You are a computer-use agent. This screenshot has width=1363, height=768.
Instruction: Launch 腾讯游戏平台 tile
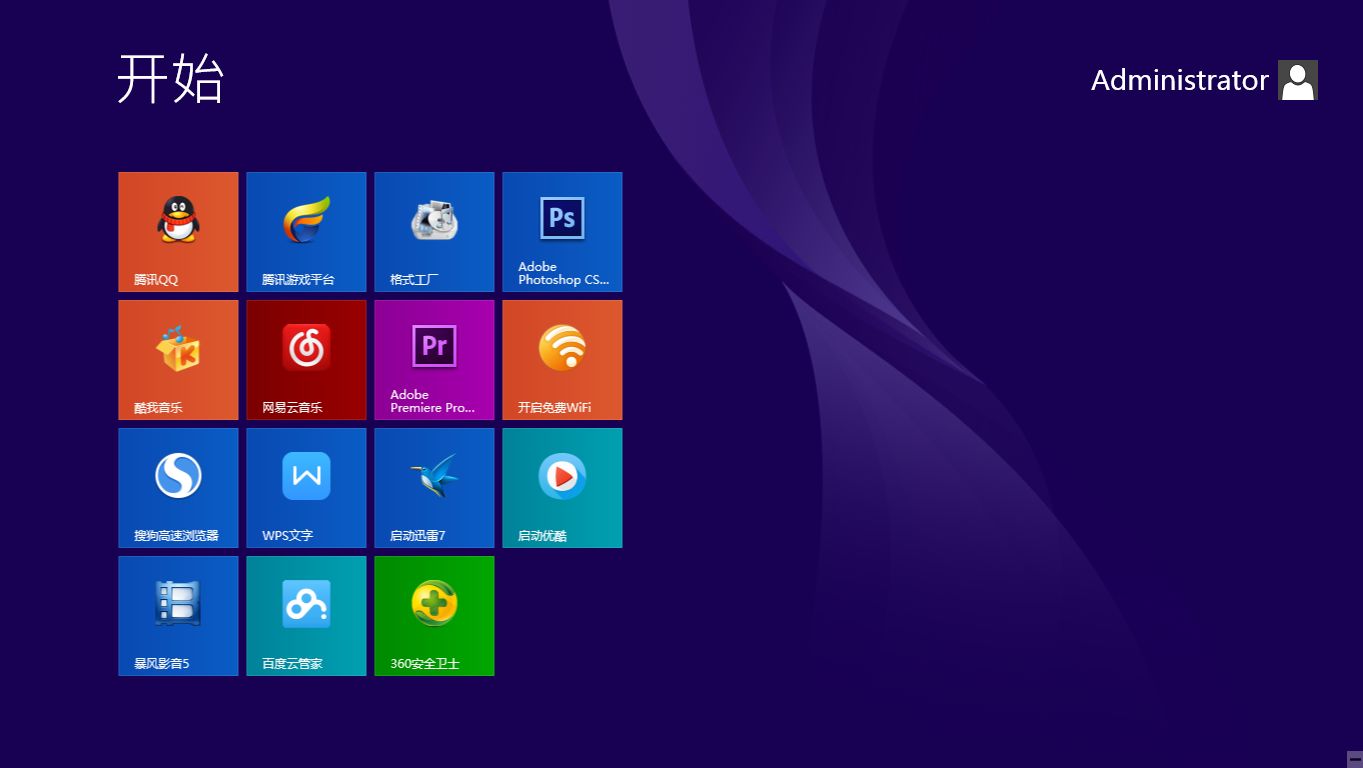305,231
